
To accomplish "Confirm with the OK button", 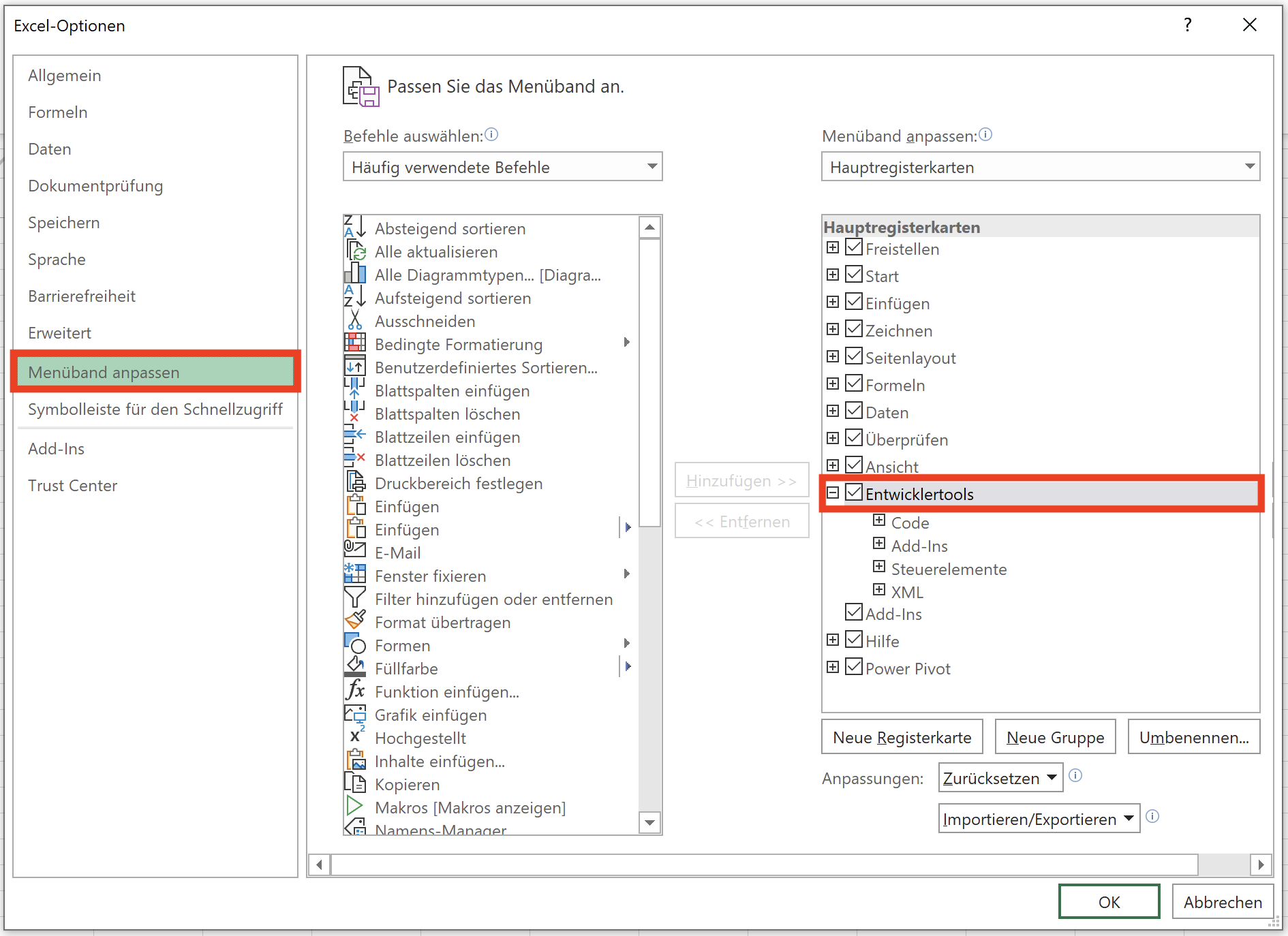I will tap(1109, 902).
